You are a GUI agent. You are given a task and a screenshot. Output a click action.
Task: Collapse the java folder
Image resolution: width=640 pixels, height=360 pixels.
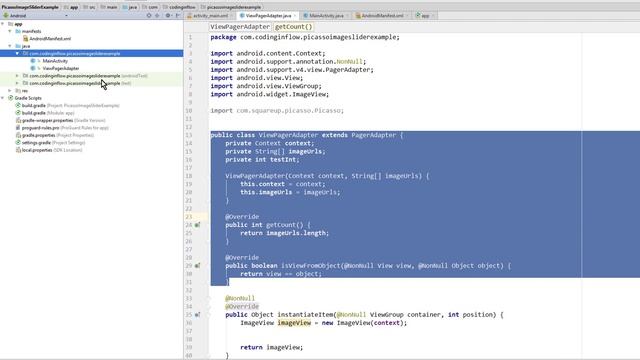pos(10,46)
